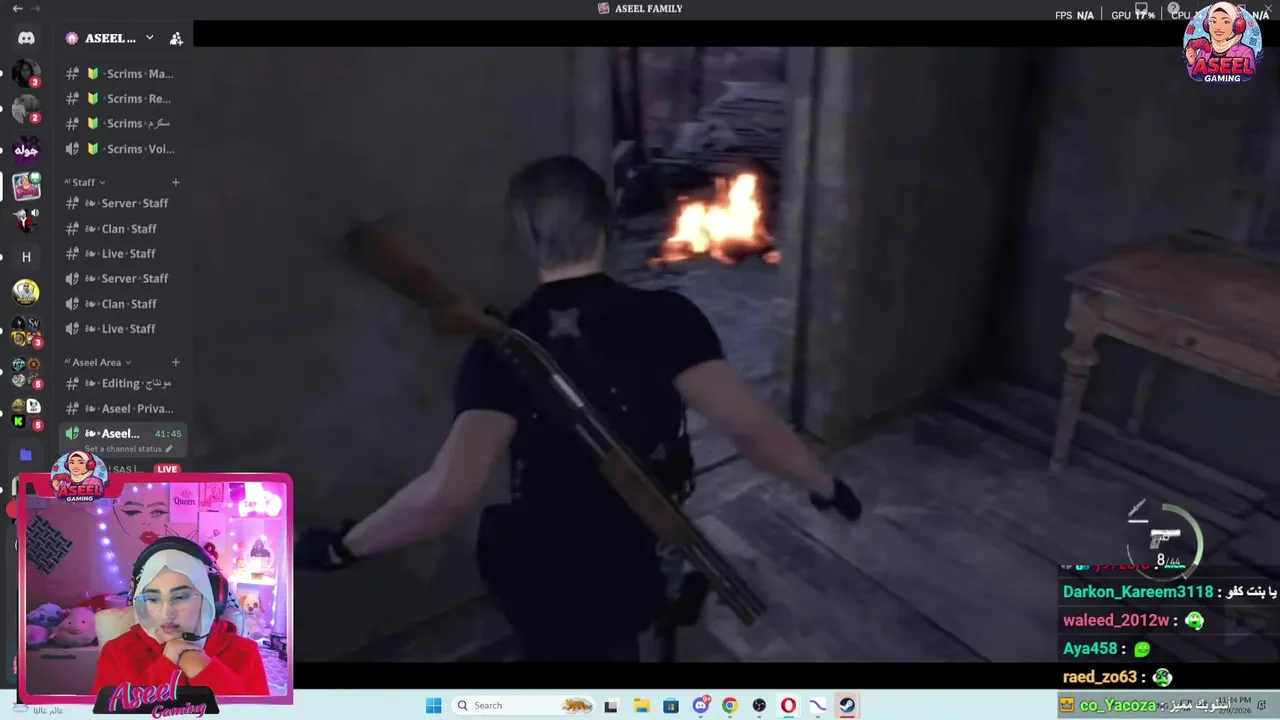Create a channel with Staff category plus
The width and height of the screenshot is (1280, 720).
coord(176,182)
